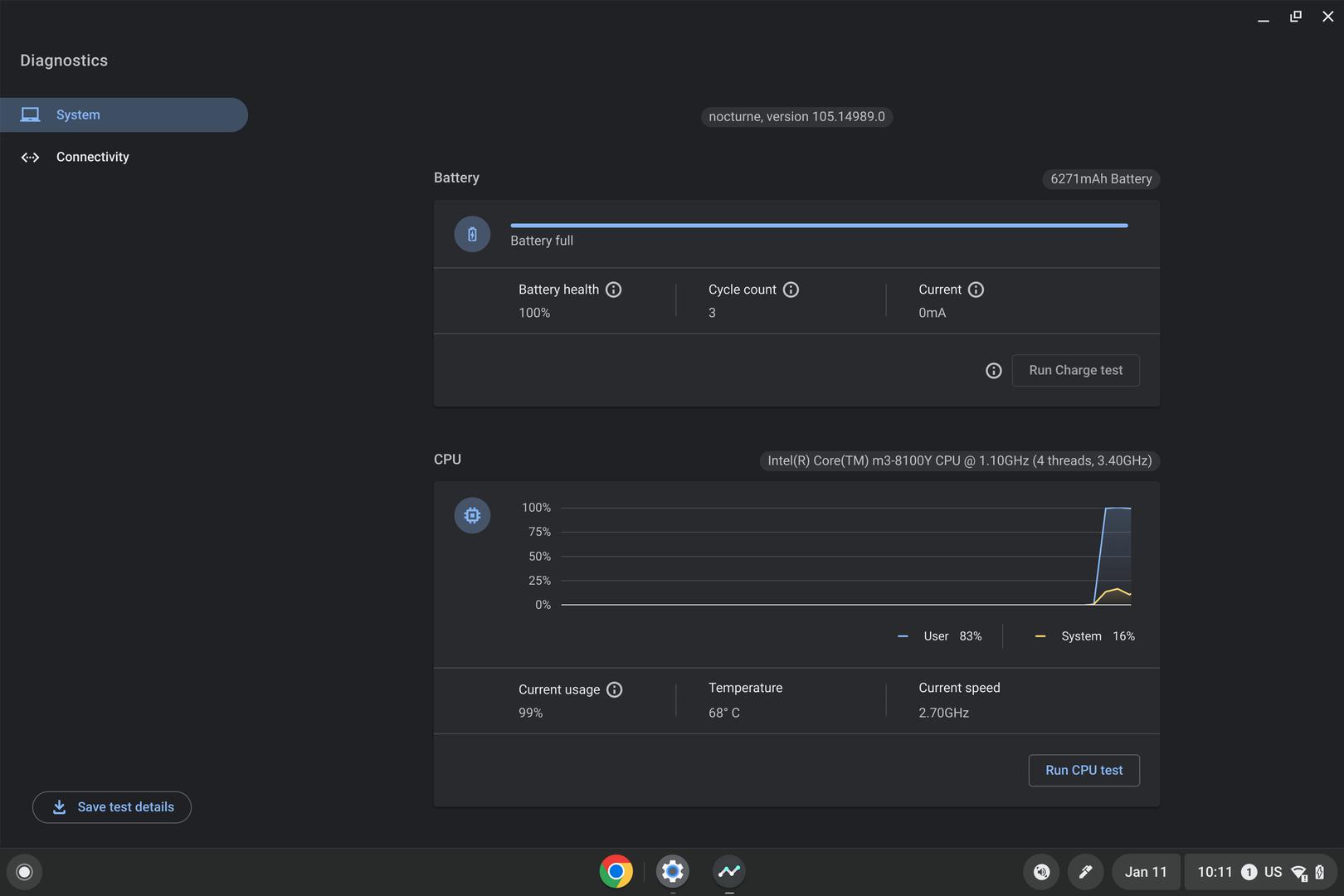This screenshot has height=896, width=1344.
Task: Open the status tray showing 10:11
Action: pos(1259,872)
